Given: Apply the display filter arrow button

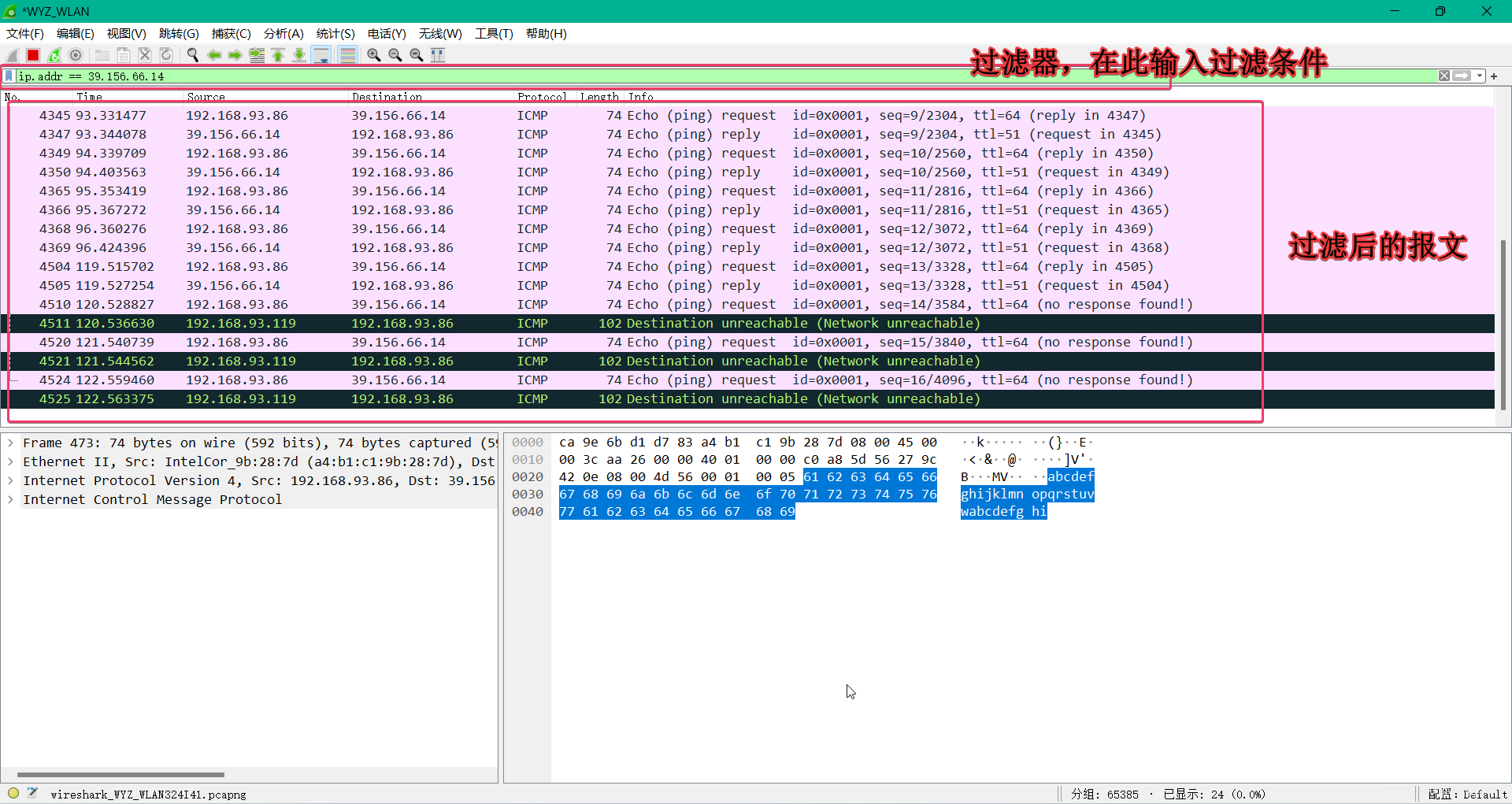Looking at the screenshot, I should click(x=1462, y=76).
